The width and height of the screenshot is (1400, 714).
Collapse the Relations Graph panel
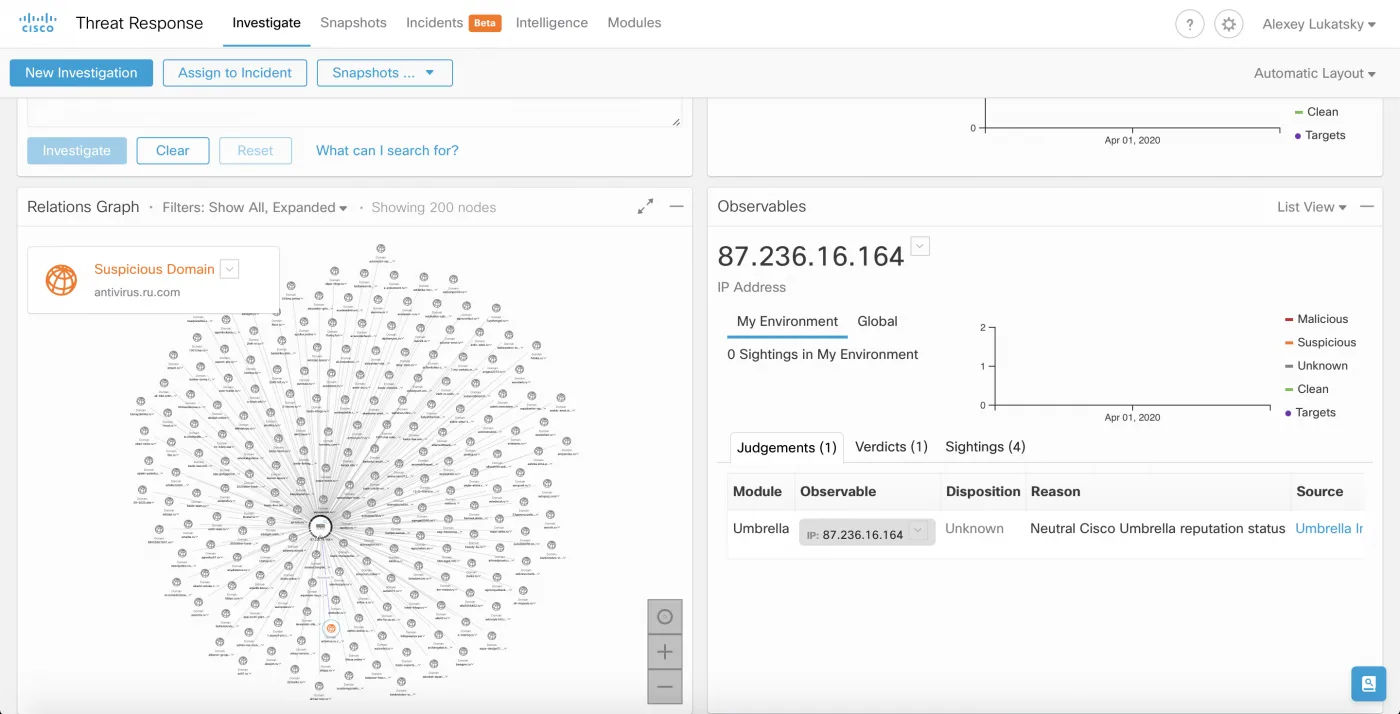pos(677,206)
